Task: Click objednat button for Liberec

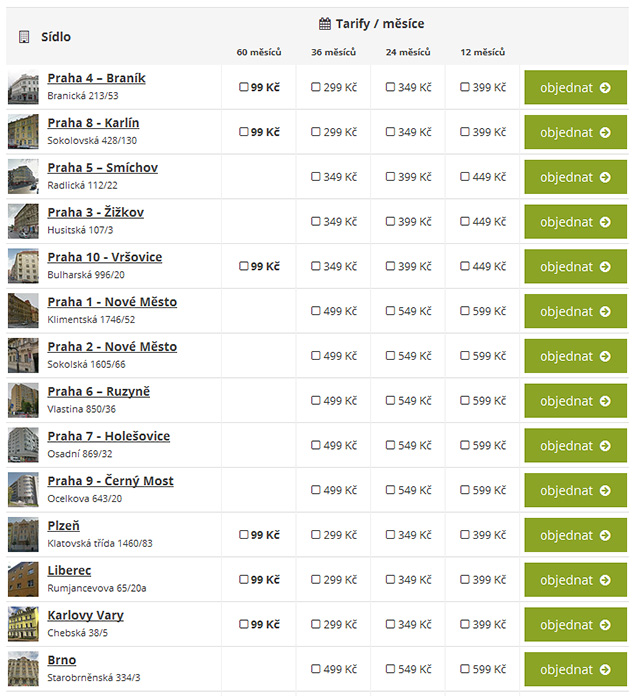Action: click(576, 580)
